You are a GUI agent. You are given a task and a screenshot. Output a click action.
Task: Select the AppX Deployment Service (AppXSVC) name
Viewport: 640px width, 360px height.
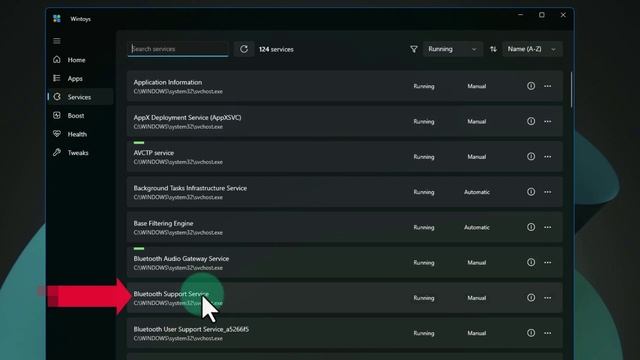point(187,118)
